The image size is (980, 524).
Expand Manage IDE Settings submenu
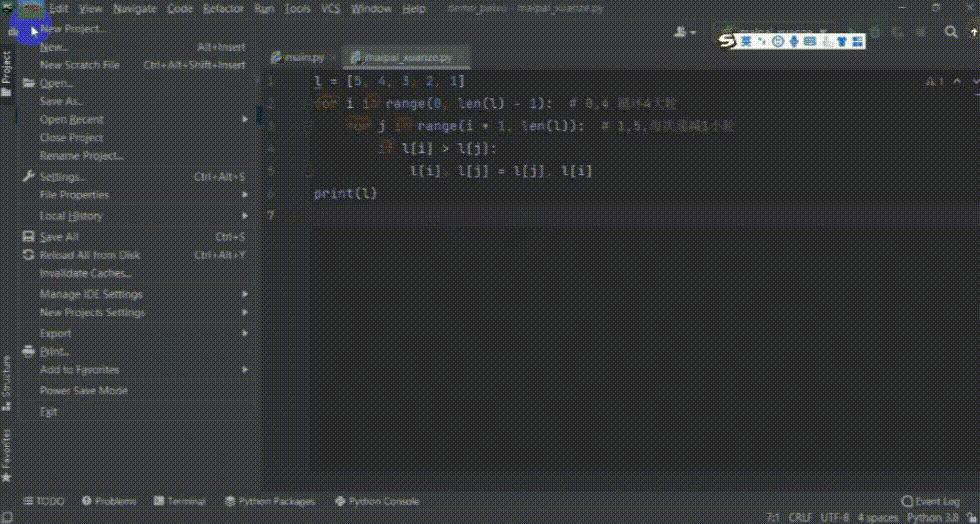click(x=91, y=295)
